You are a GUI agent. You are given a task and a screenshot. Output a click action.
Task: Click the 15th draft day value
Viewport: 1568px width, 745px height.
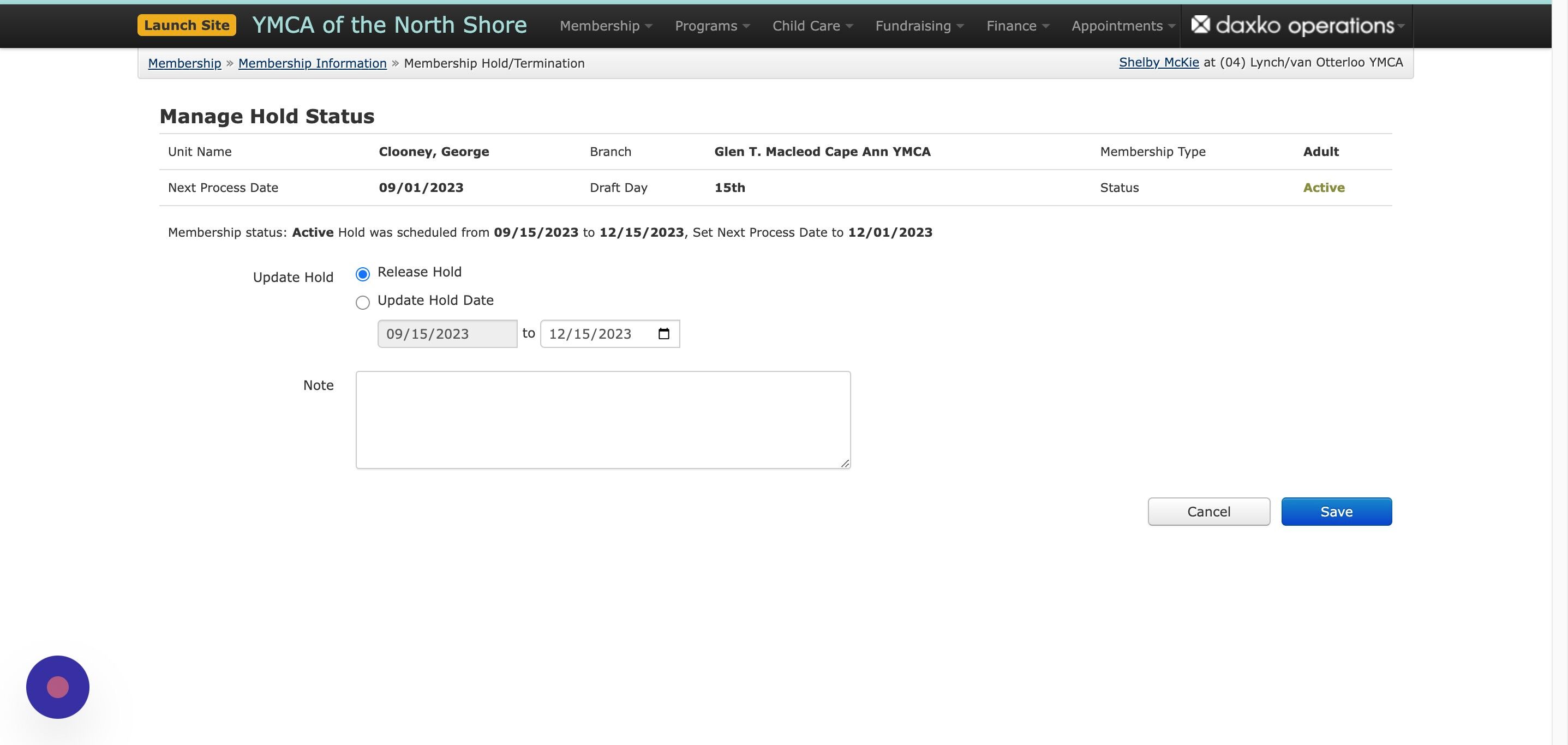tap(730, 188)
